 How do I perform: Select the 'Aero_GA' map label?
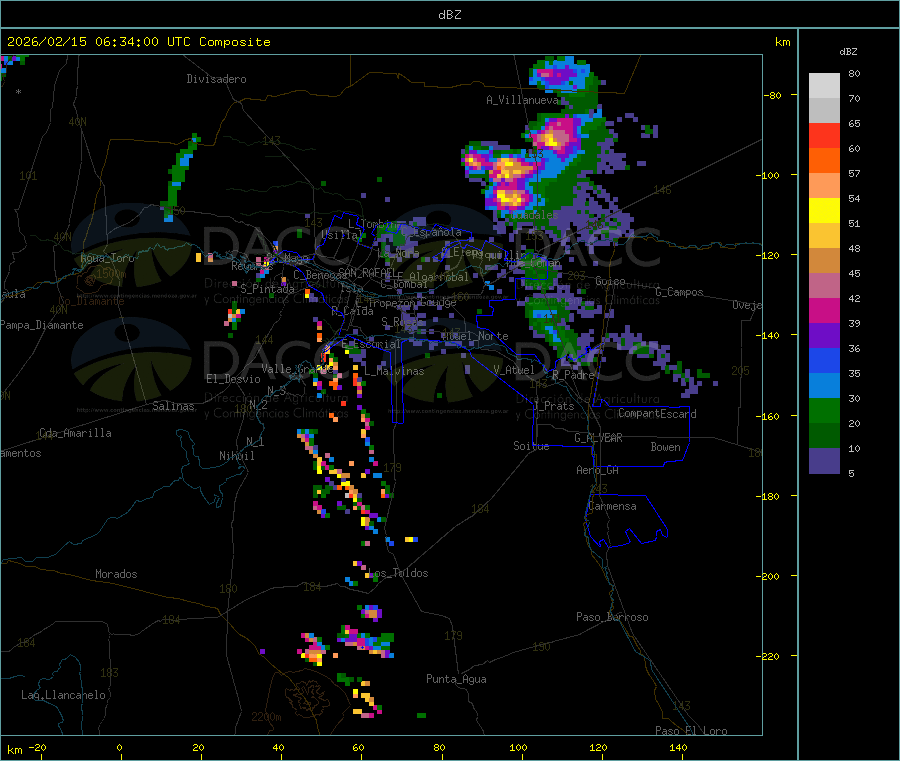pyautogui.click(x=598, y=470)
